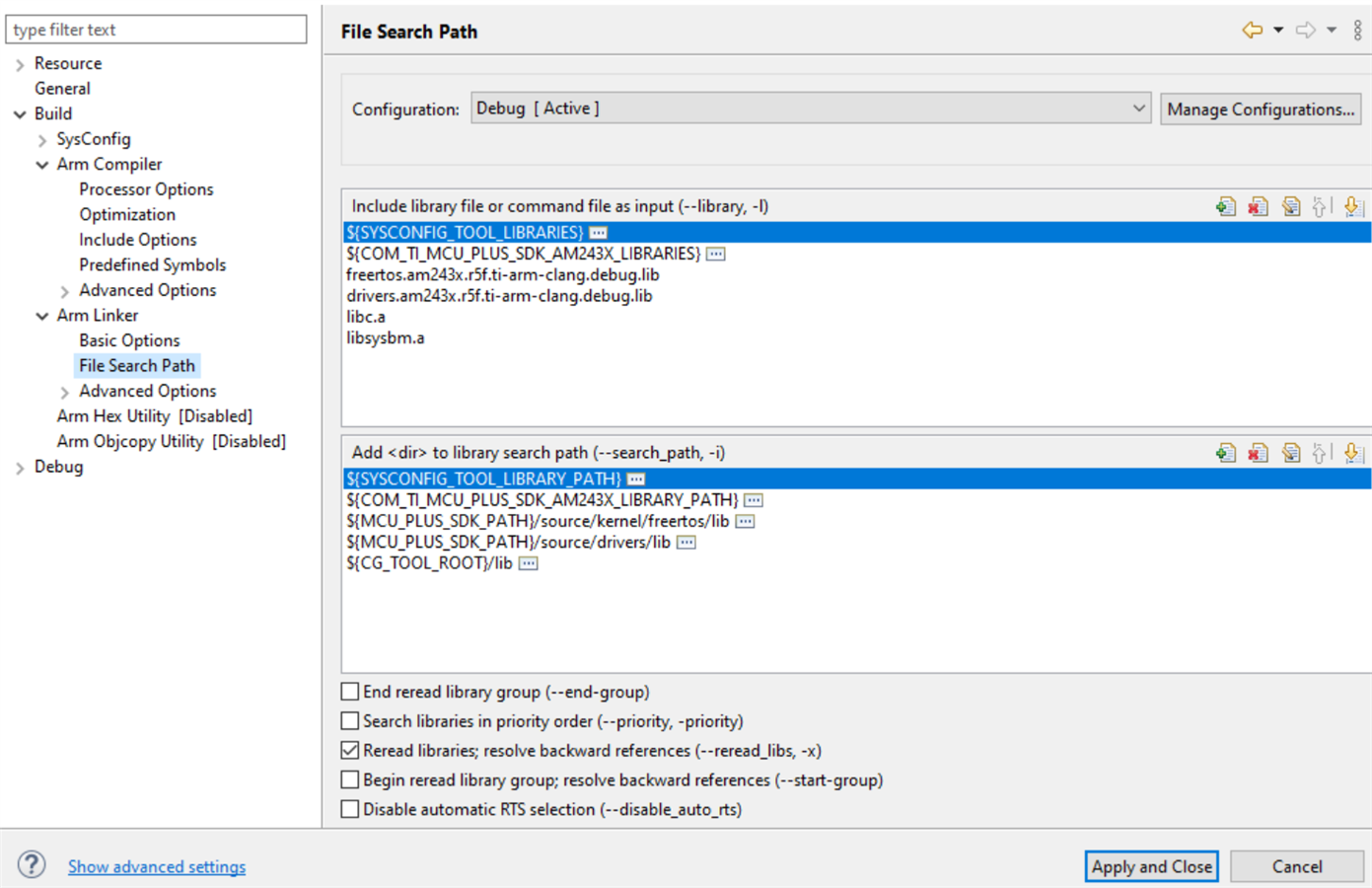Screen dimensions: 1372x888
Task: Add a directory to library search path
Action: [x=1226, y=453]
